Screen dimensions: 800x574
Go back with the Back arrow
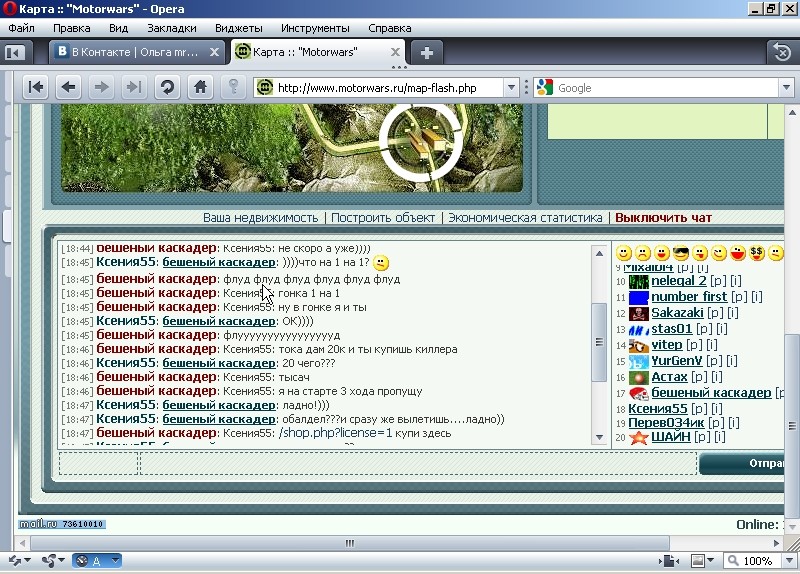(68, 87)
